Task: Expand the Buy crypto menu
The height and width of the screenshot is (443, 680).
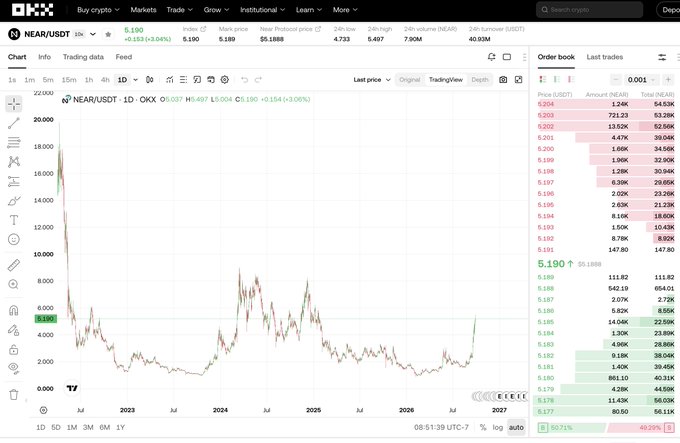Action: point(98,10)
